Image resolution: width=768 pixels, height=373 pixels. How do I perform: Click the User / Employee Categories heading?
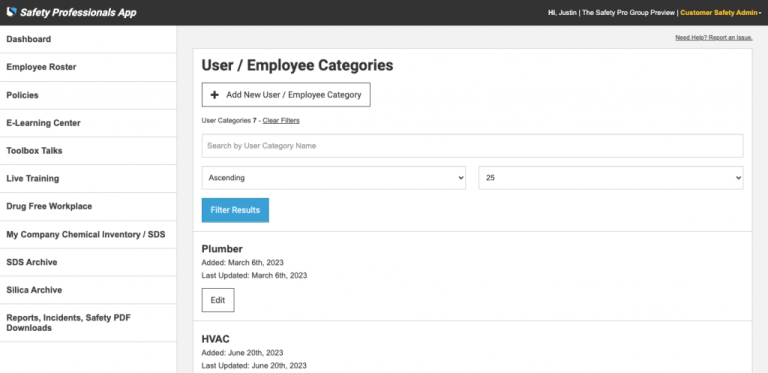click(297, 65)
